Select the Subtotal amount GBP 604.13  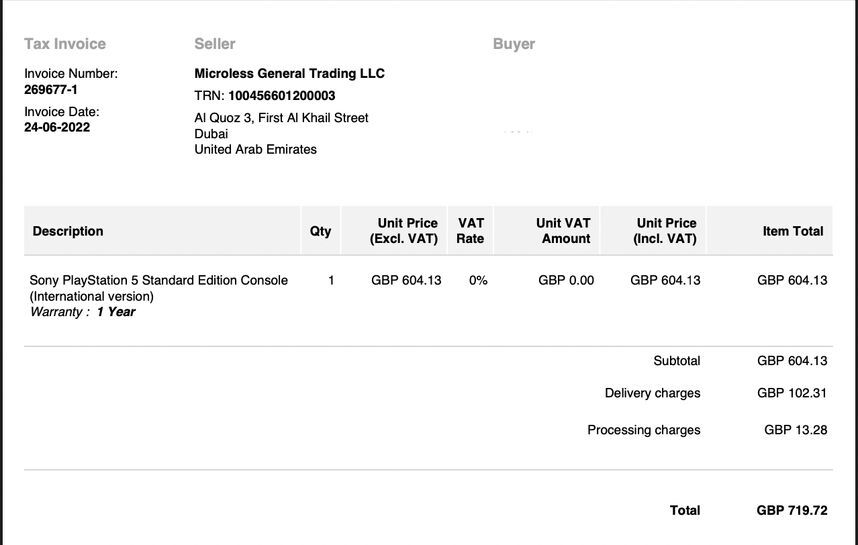click(792, 361)
